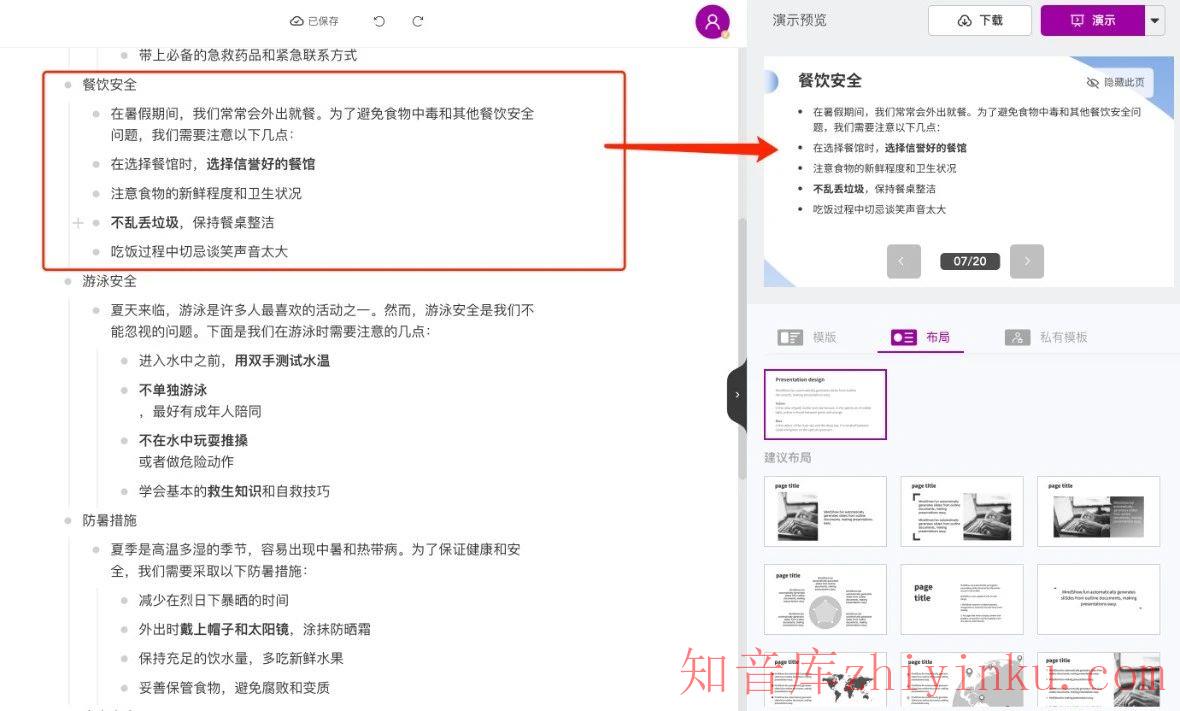1180x711 pixels.
Task: Click the cloud saved status icon
Action: pos(297,21)
